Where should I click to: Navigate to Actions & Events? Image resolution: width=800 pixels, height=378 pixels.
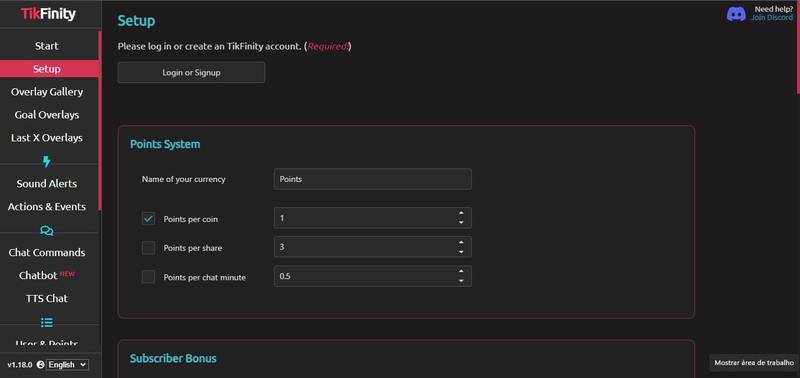click(x=46, y=207)
